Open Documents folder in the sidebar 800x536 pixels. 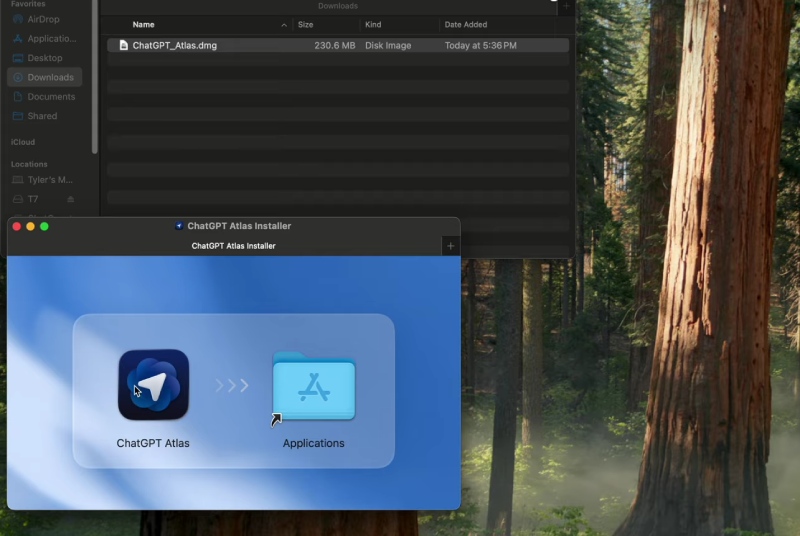(50, 97)
